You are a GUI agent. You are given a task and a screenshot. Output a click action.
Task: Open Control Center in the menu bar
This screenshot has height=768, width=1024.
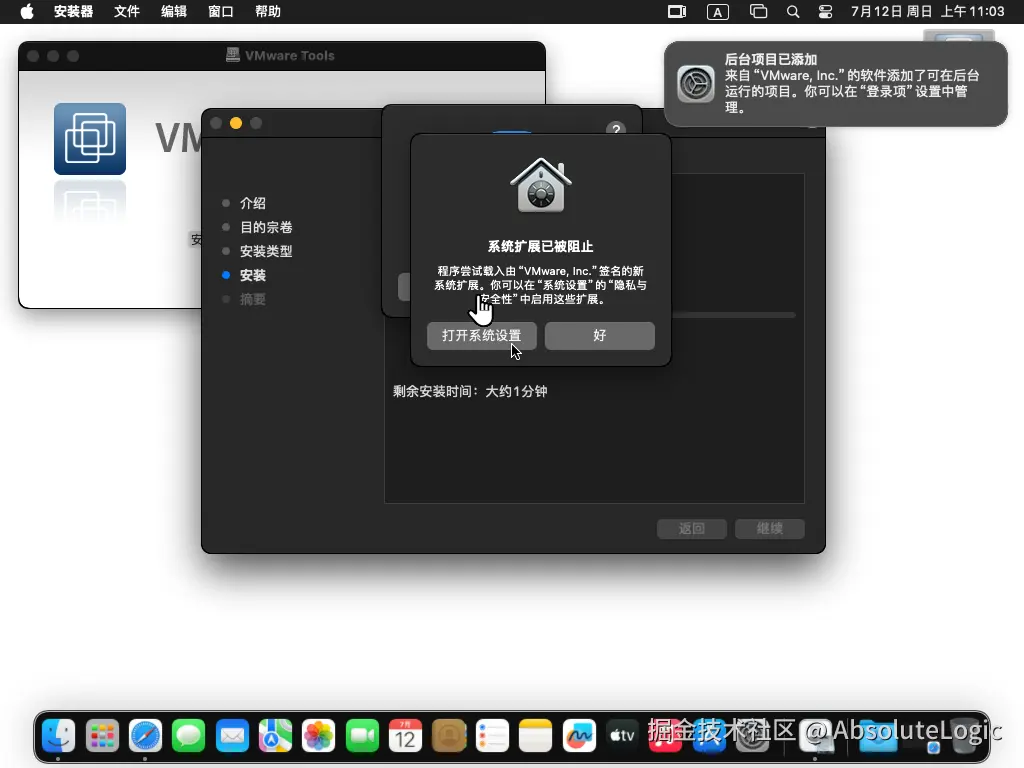tap(825, 12)
